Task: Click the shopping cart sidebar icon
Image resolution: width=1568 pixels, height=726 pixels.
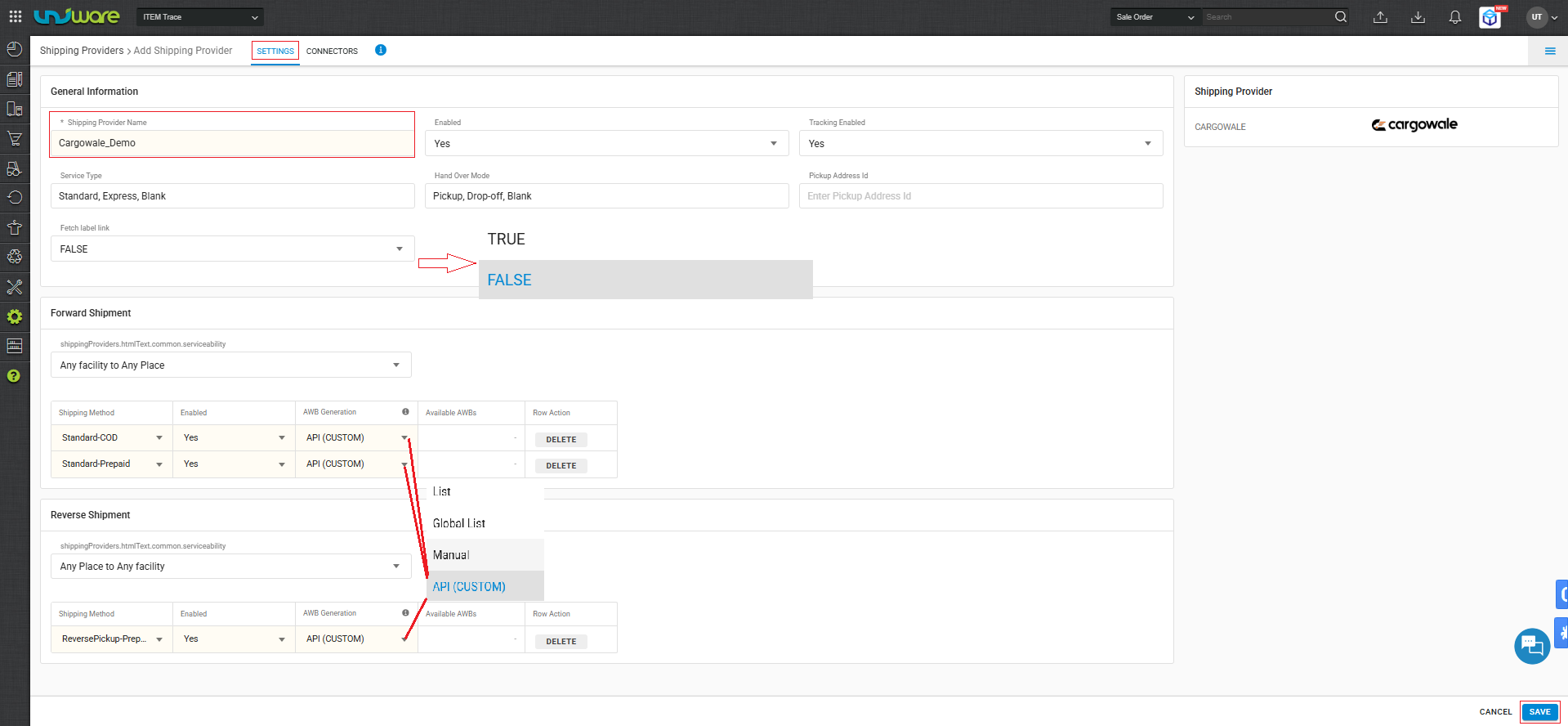Action: (15, 138)
